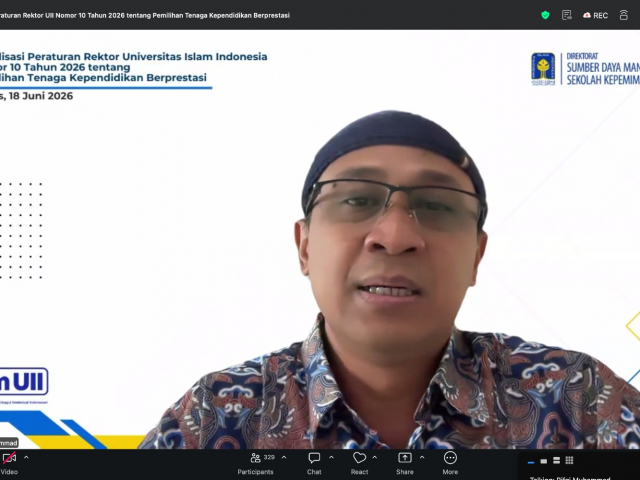Switch to grid thumbnail view icon
The height and width of the screenshot is (480, 640).
(x=569, y=460)
